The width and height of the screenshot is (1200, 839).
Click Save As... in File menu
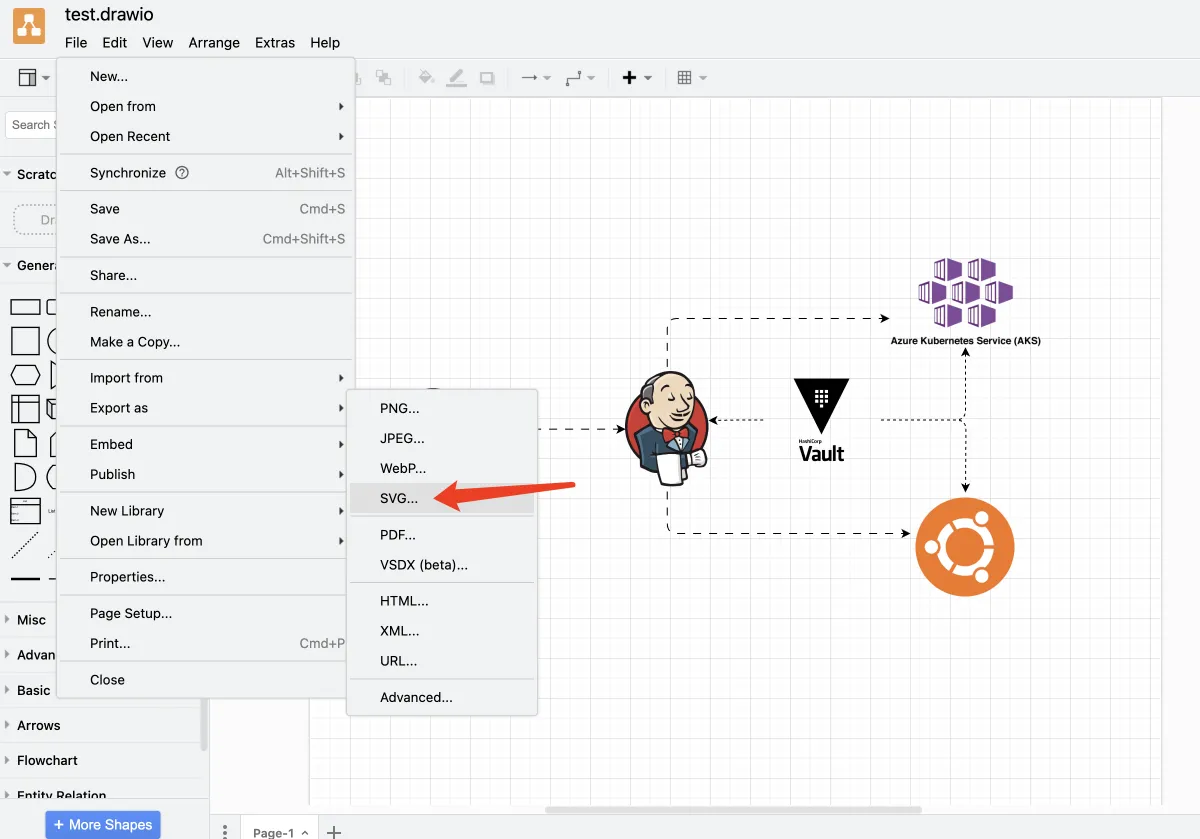[x=120, y=239]
